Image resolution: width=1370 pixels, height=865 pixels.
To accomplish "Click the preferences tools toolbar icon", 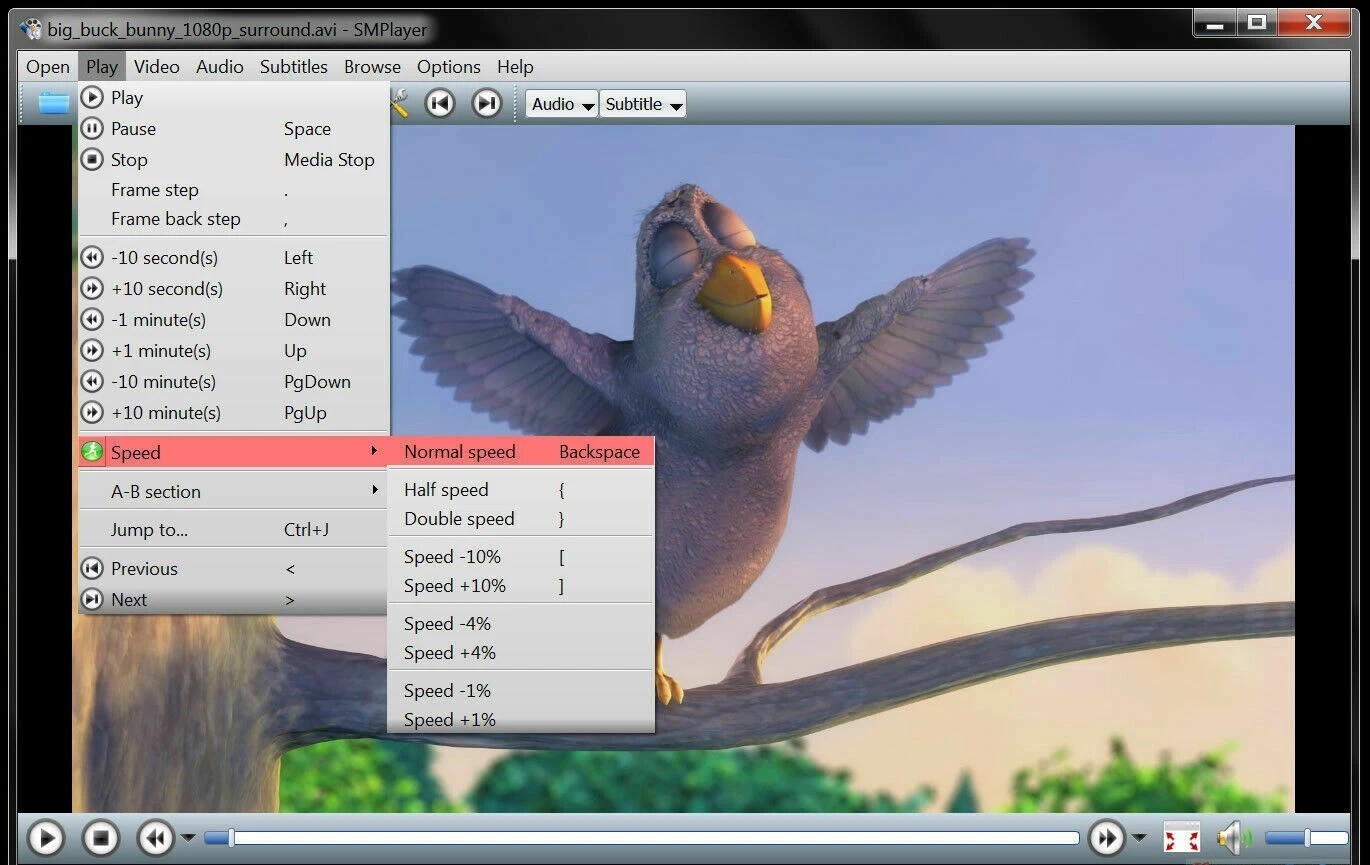I will coord(398,103).
